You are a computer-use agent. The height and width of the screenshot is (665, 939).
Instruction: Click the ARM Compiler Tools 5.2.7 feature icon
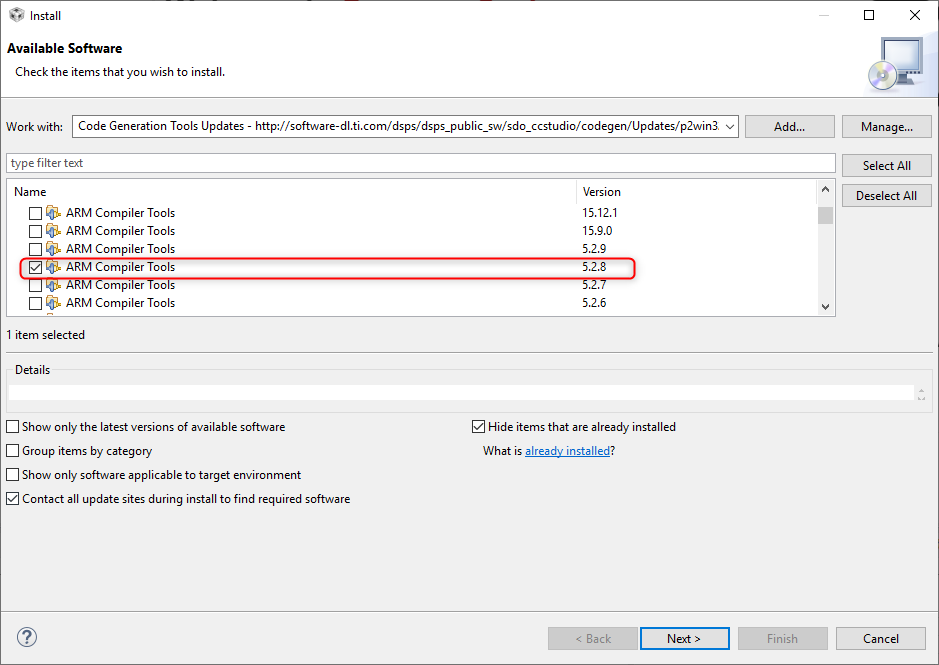click(53, 285)
